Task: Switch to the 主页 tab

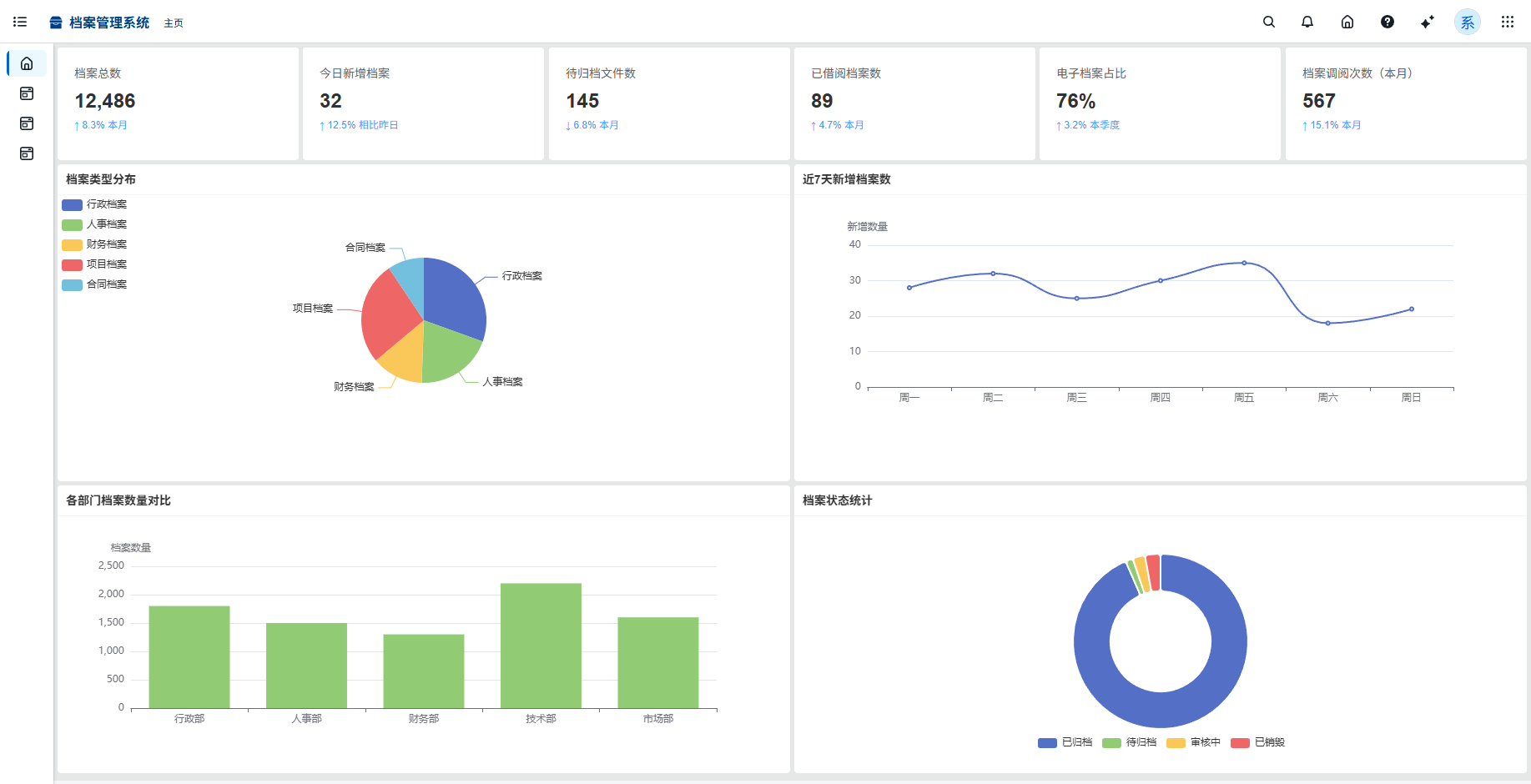Action: (174, 23)
